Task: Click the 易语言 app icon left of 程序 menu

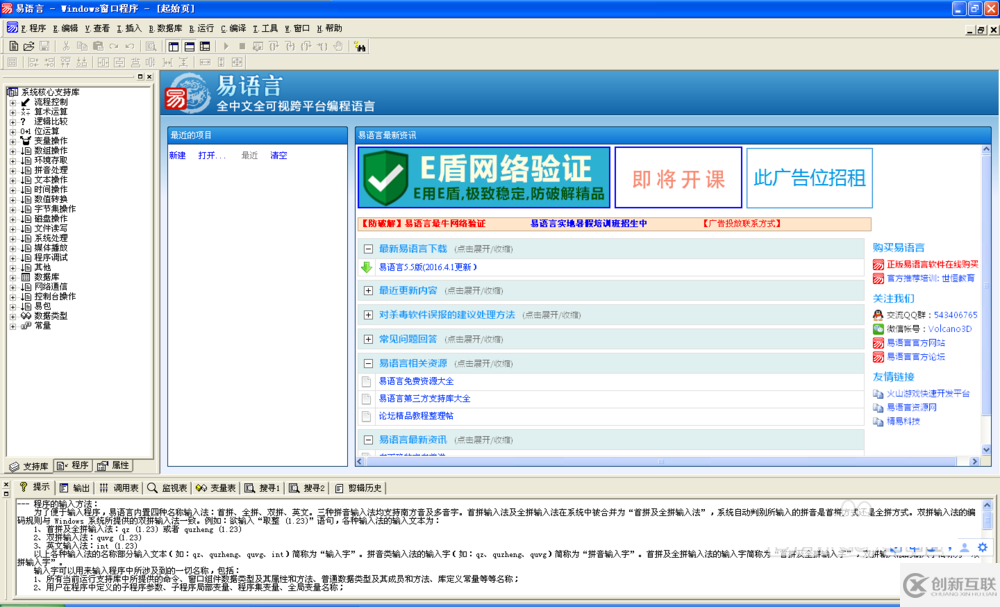Action: click(12, 27)
